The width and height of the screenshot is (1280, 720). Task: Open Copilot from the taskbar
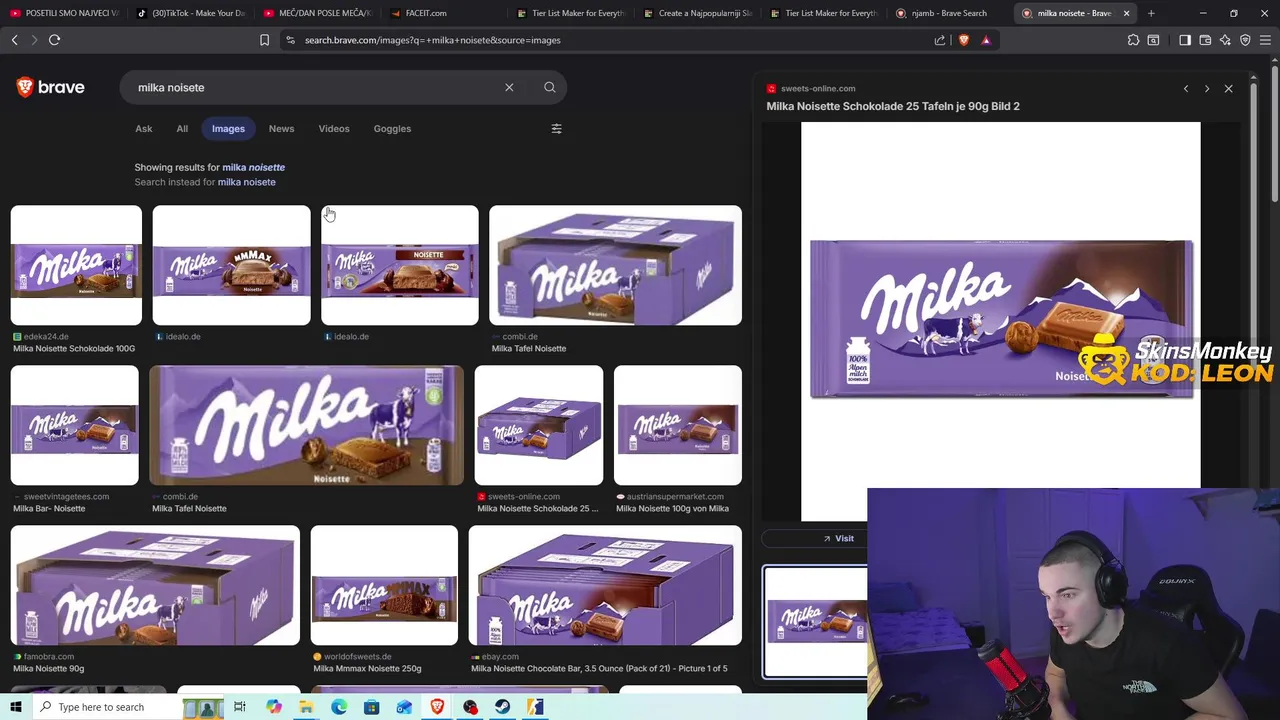point(273,707)
